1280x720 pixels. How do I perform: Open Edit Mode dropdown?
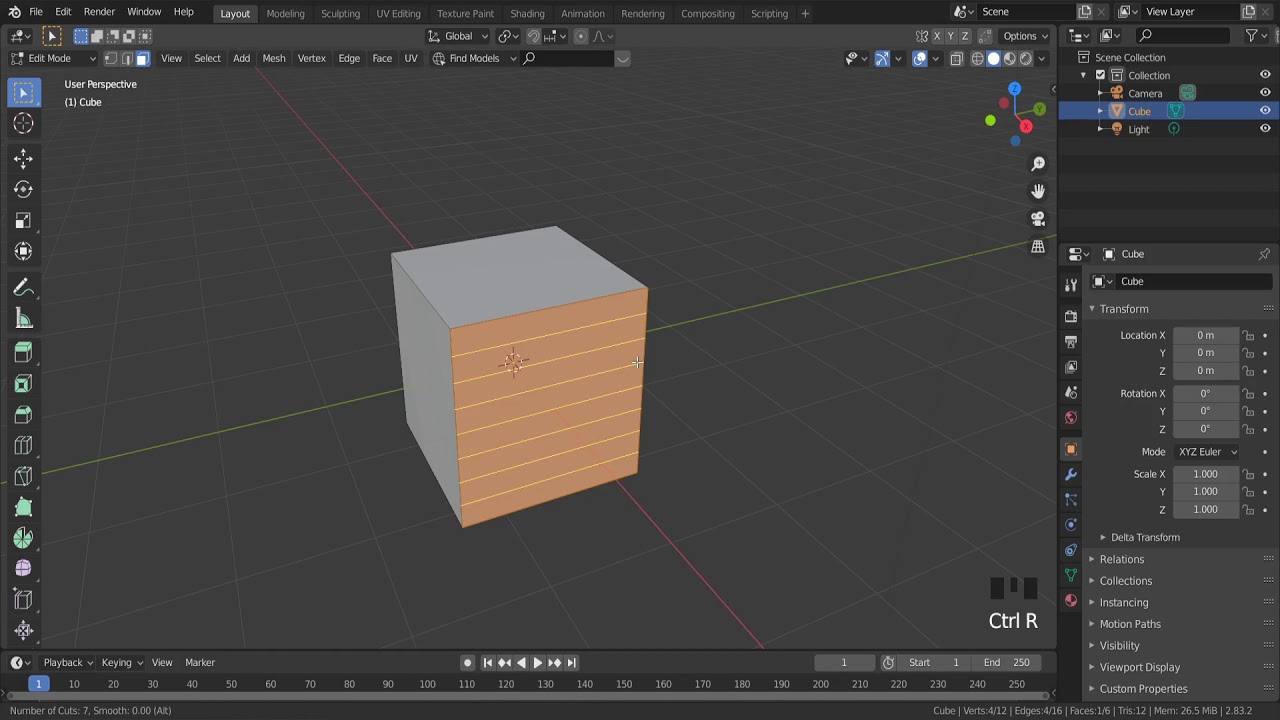click(x=53, y=58)
